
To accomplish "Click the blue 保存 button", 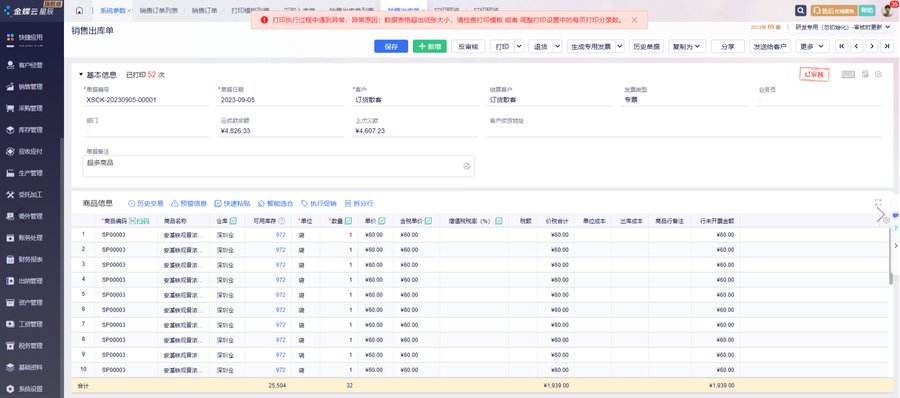I will 391,47.
